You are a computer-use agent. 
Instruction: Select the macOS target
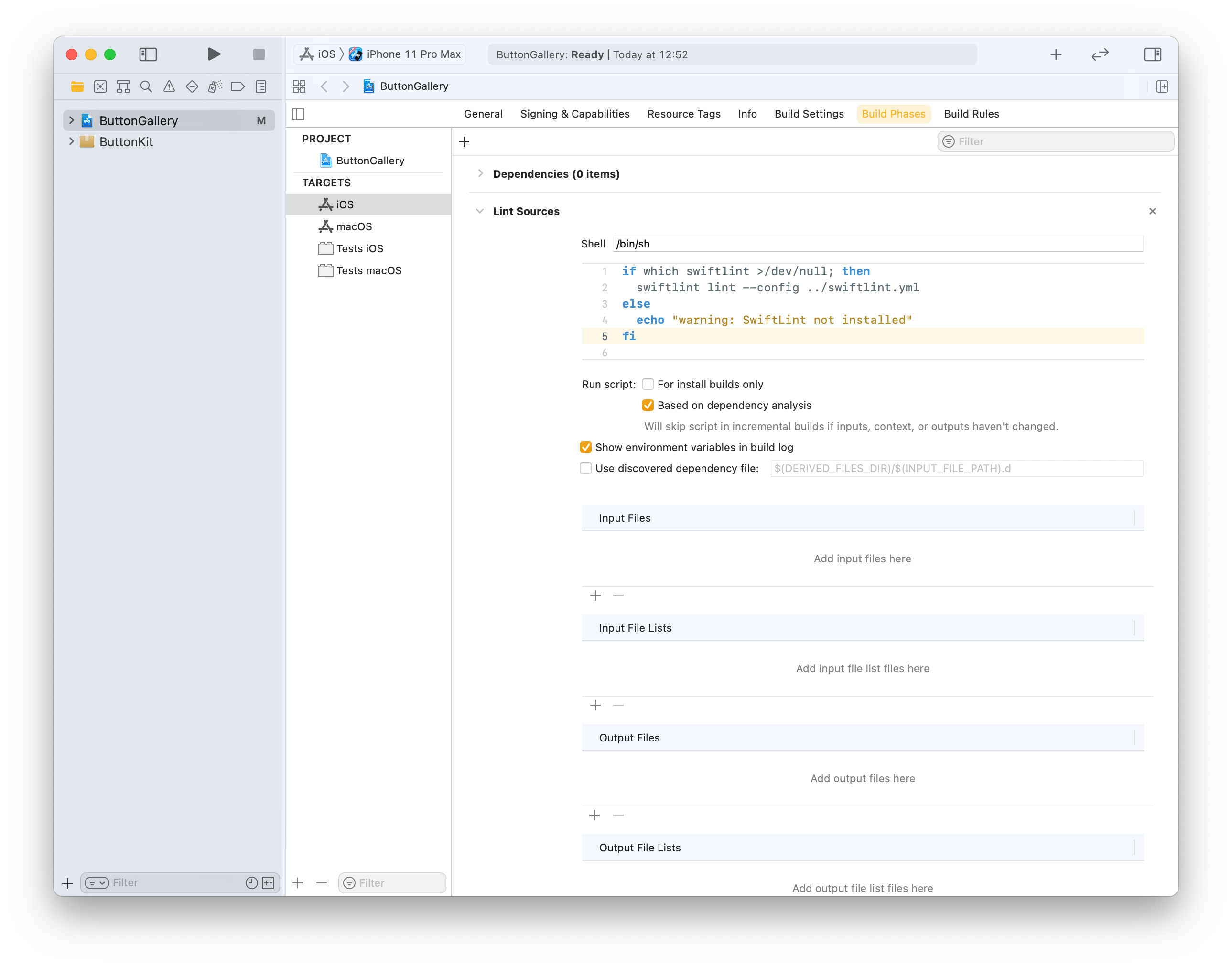coord(354,226)
